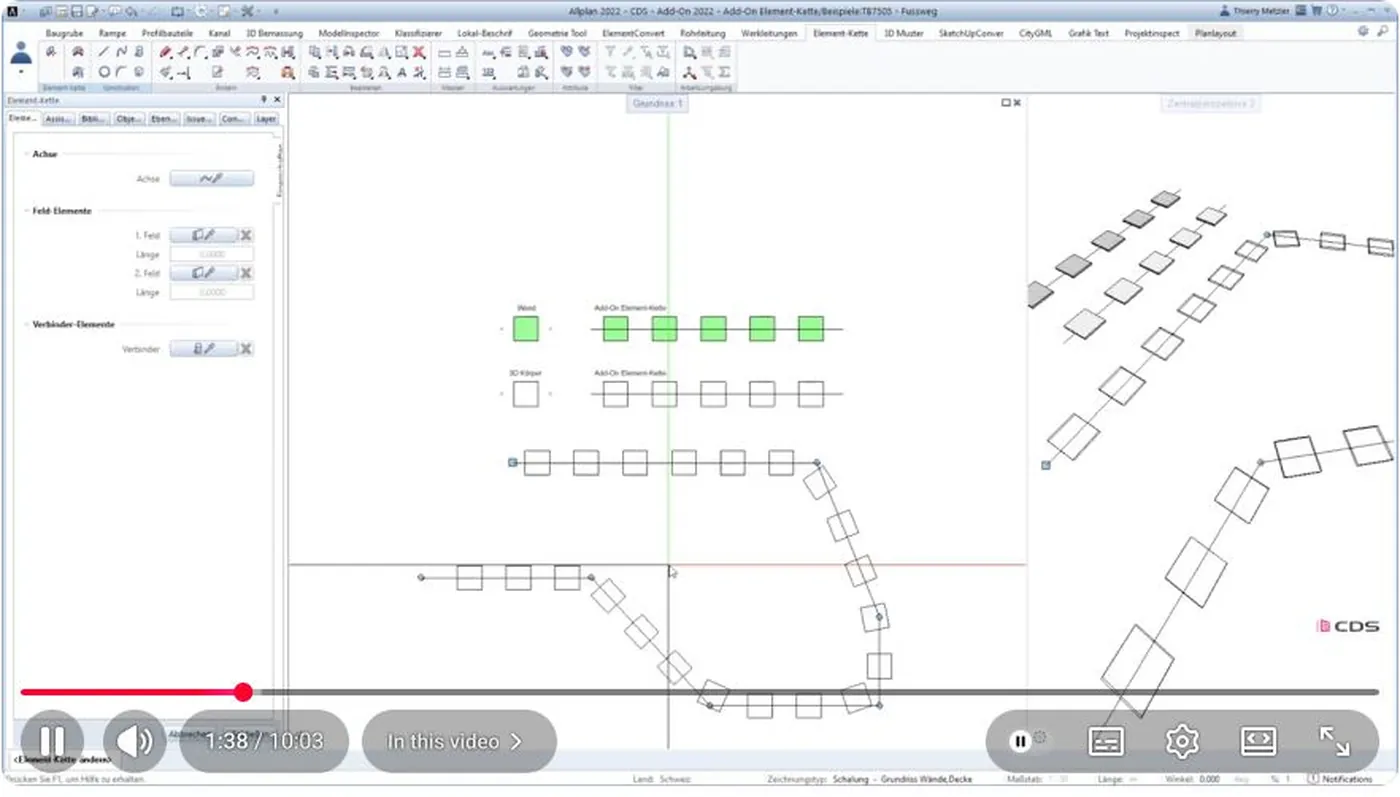The height and width of the screenshot is (797, 1400).
Task: Open video settings gear
Action: (x=1182, y=741)
